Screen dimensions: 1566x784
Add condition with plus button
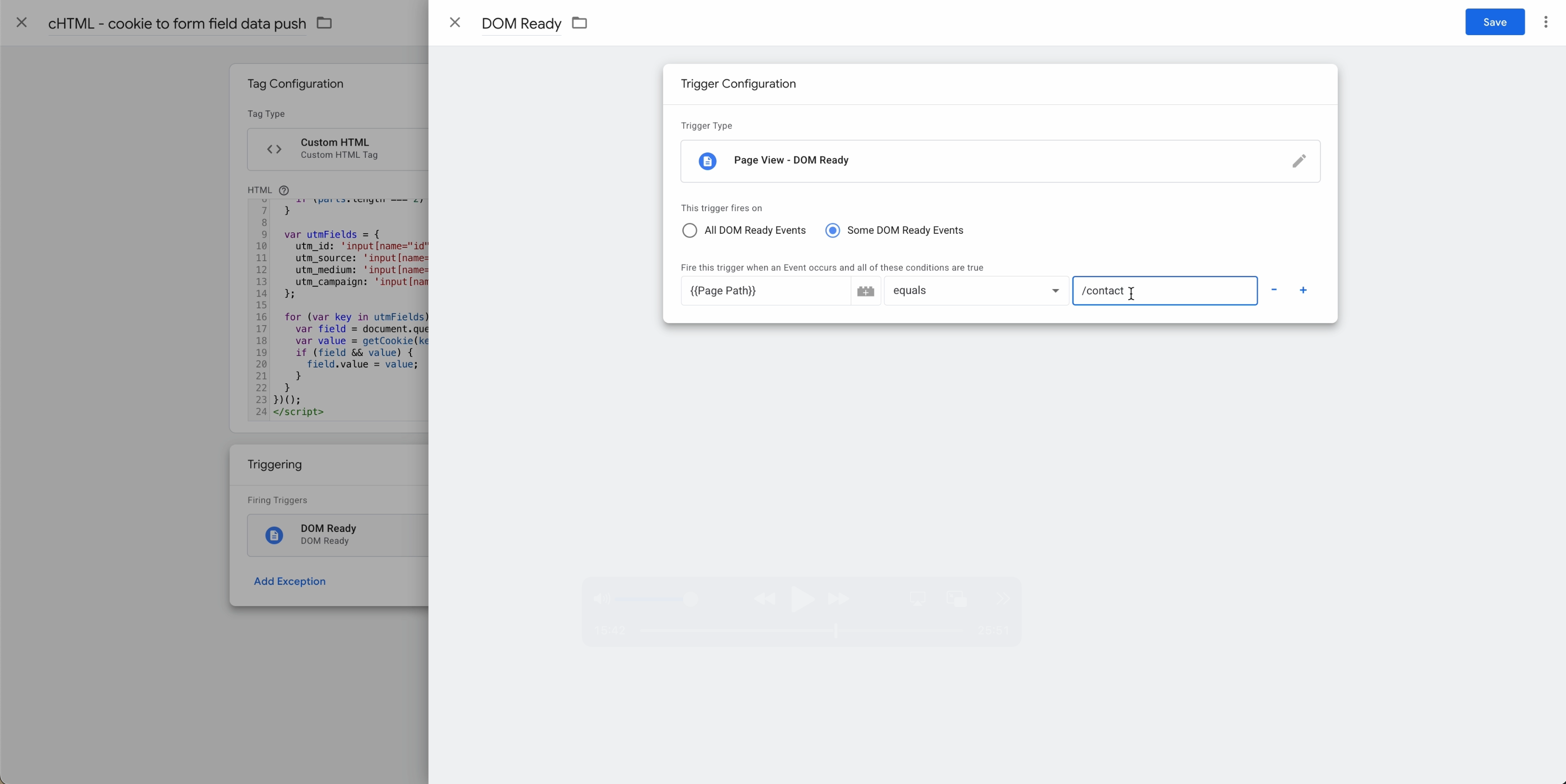[1303, 290]
